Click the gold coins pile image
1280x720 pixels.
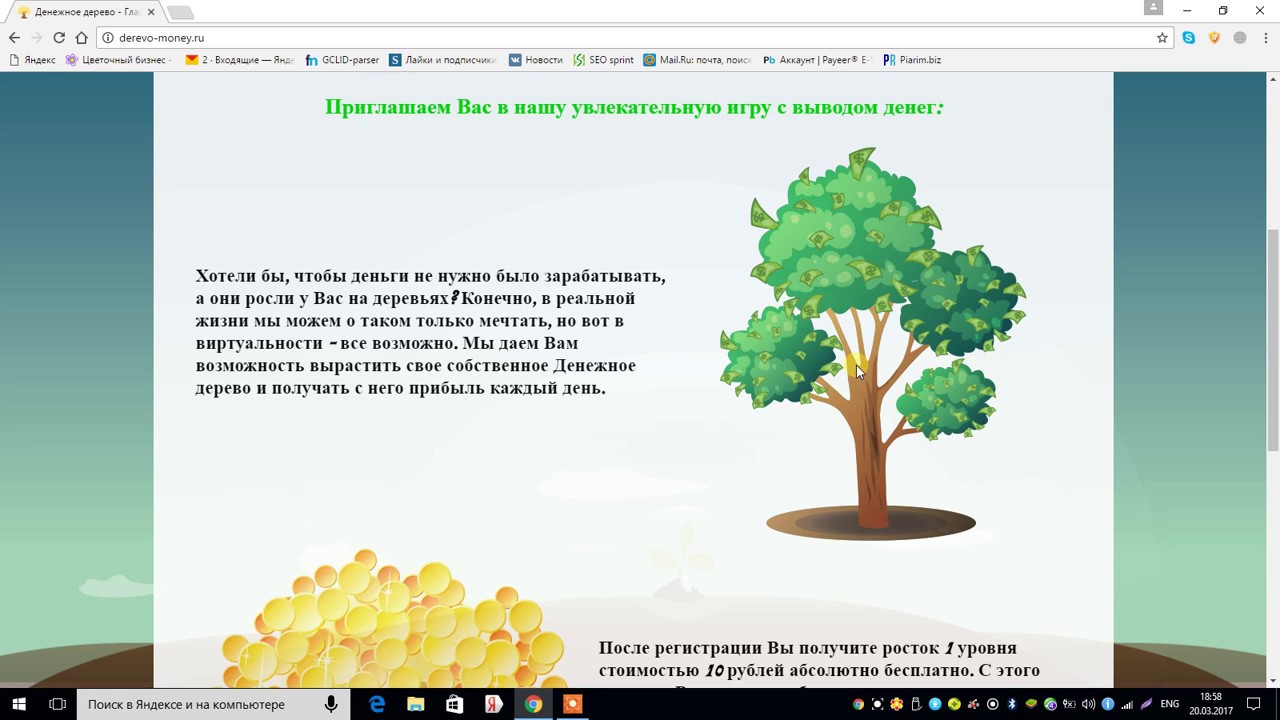click(x=393, y=617)
